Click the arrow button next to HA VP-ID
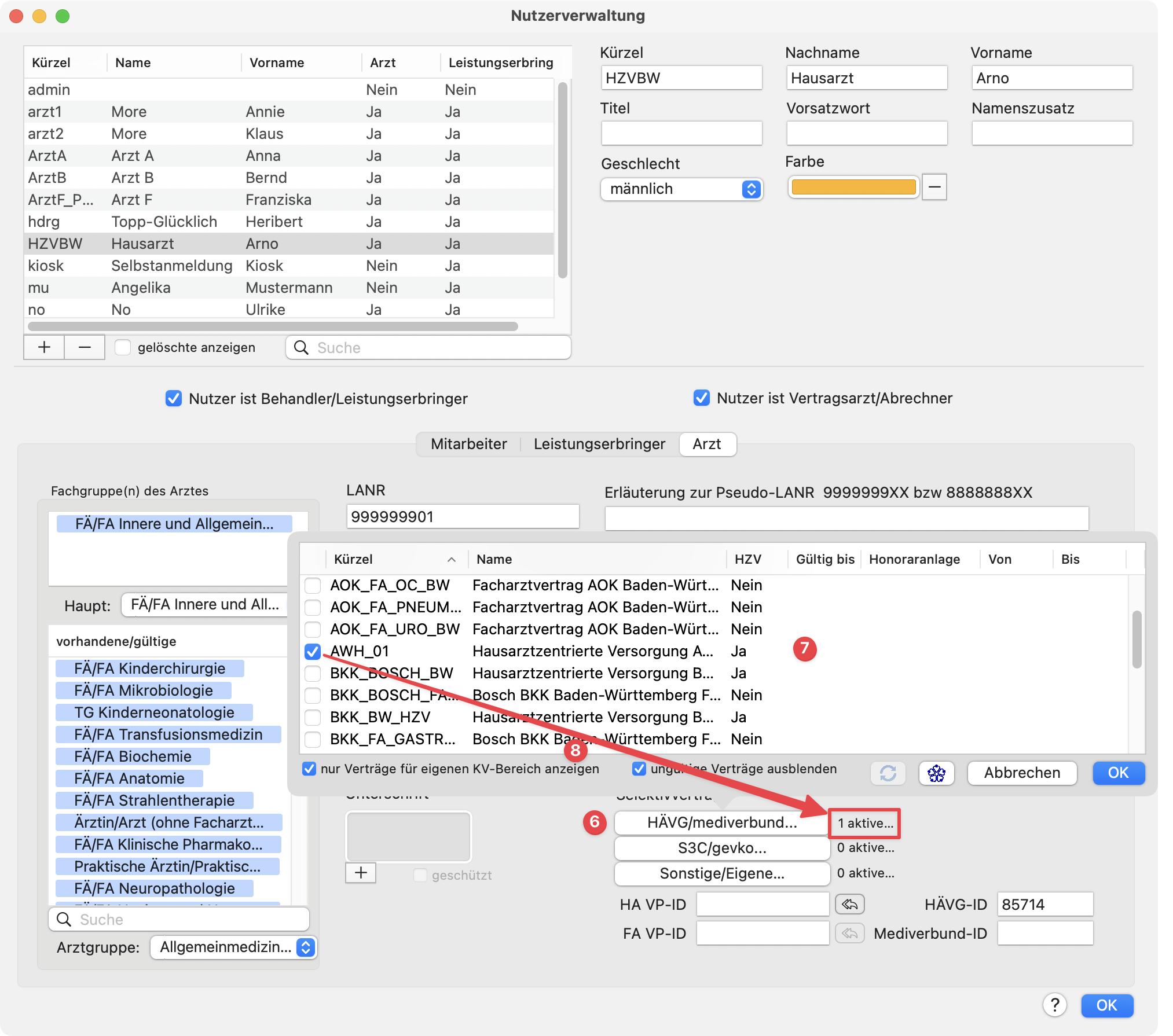The height and width of the screenshot is (1036, 1173). [x=849, y=904]
